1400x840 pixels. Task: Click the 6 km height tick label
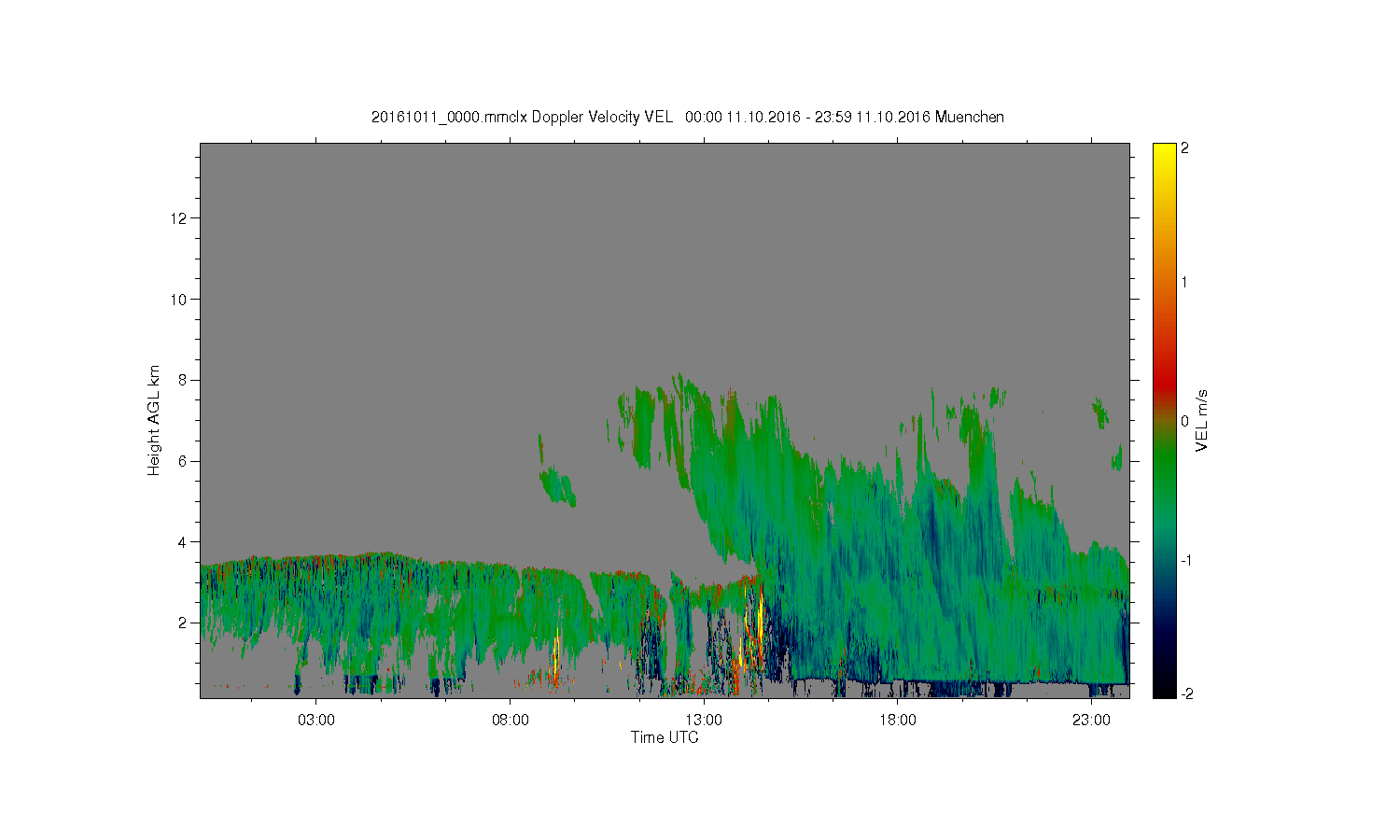[184, 461]
